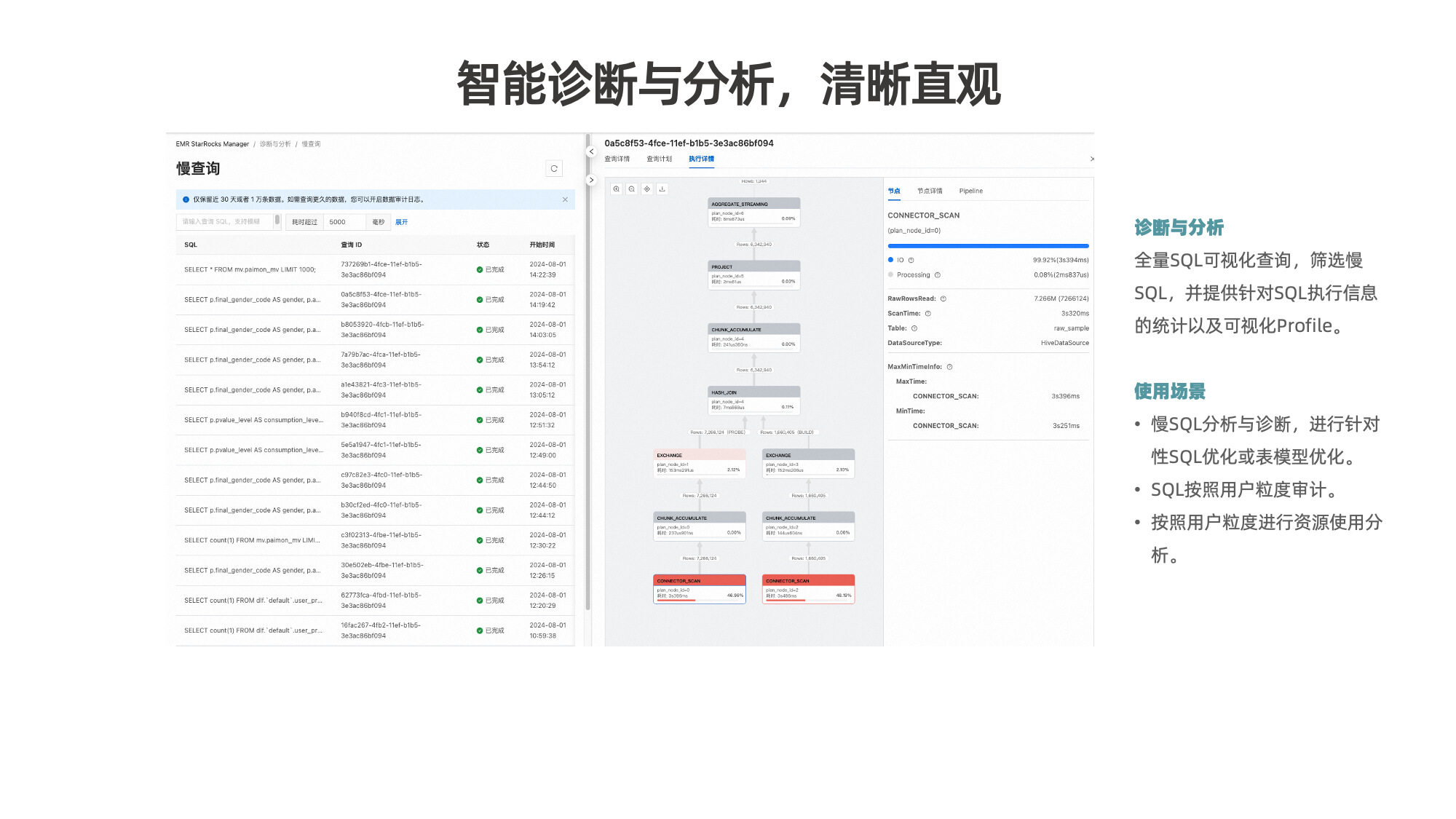
Task: Dismiss the blue info banner
Action: [x=565, y=199]
